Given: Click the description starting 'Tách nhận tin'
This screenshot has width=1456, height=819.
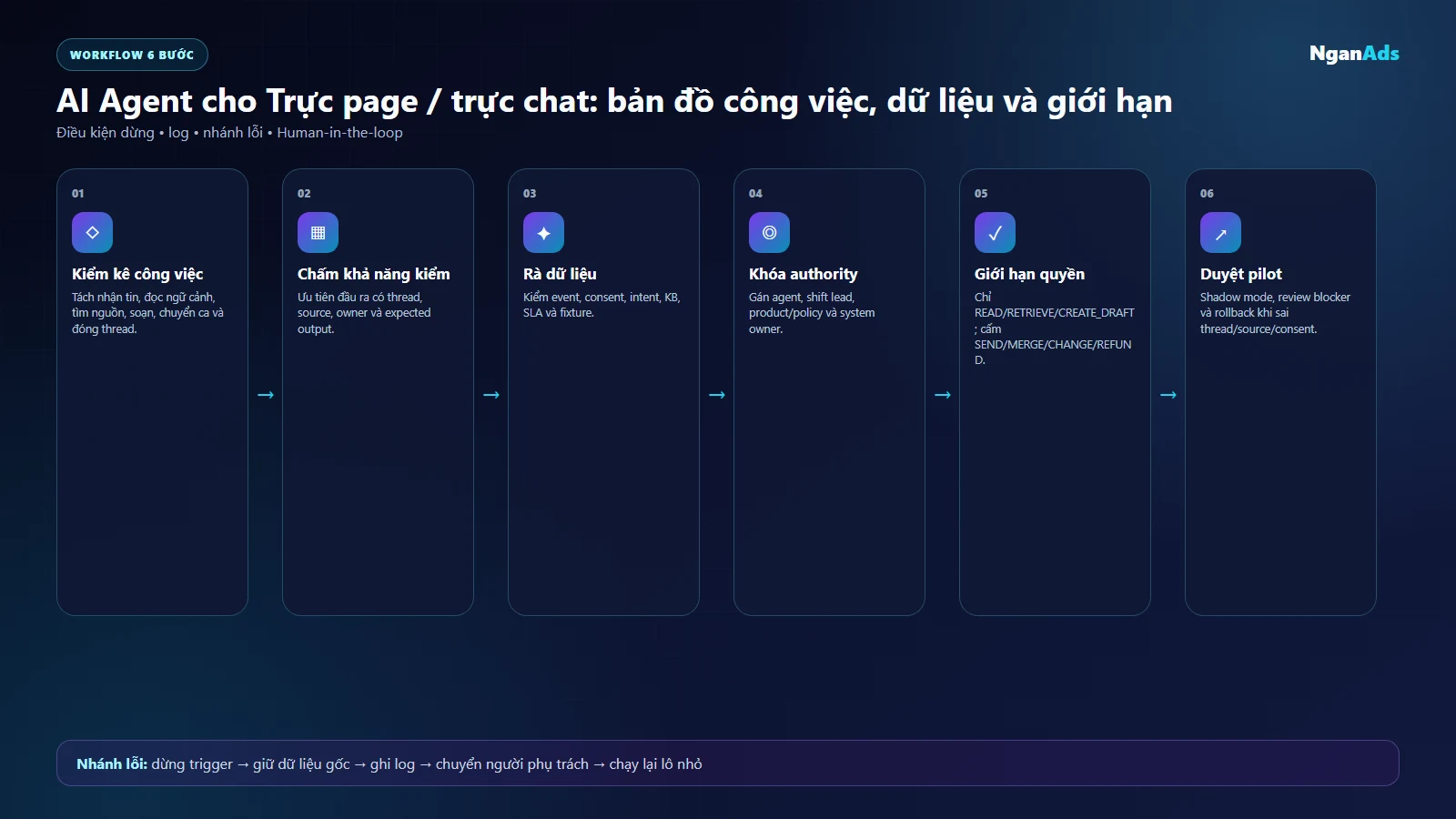Looking at the screenshot, I should pyautogui.click(x=148, y=313).
